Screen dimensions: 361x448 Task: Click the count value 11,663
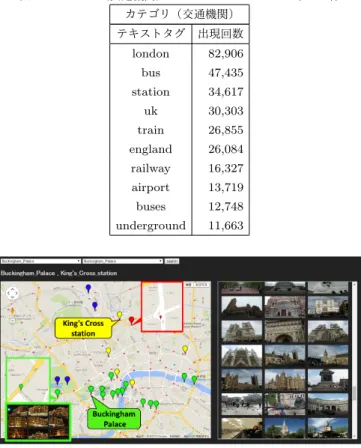(x=226, y=225)
